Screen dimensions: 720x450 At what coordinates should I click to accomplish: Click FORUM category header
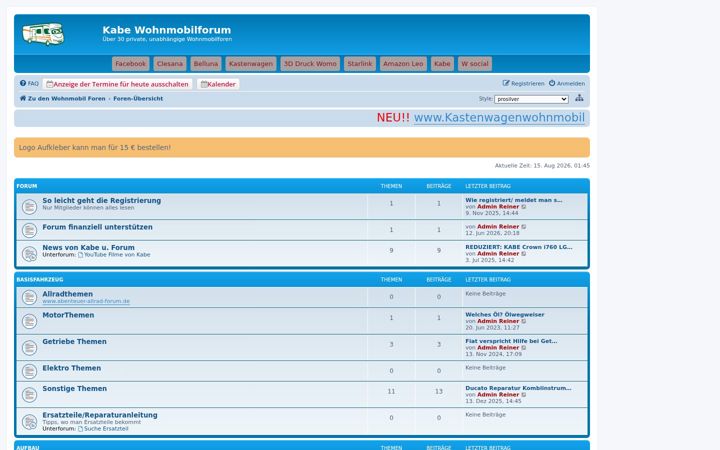tap(27, 186)
